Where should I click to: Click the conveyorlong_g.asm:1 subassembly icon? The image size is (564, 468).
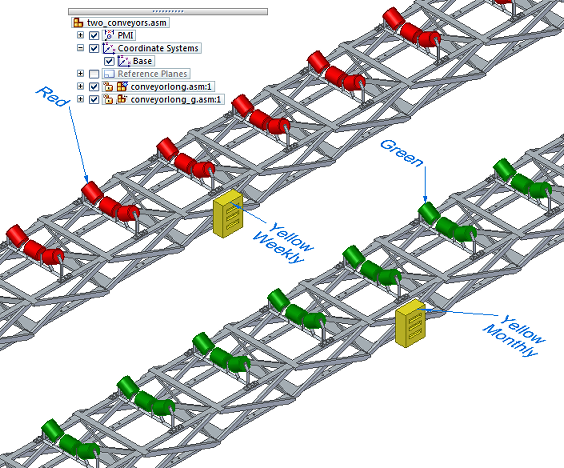[122, 99]
